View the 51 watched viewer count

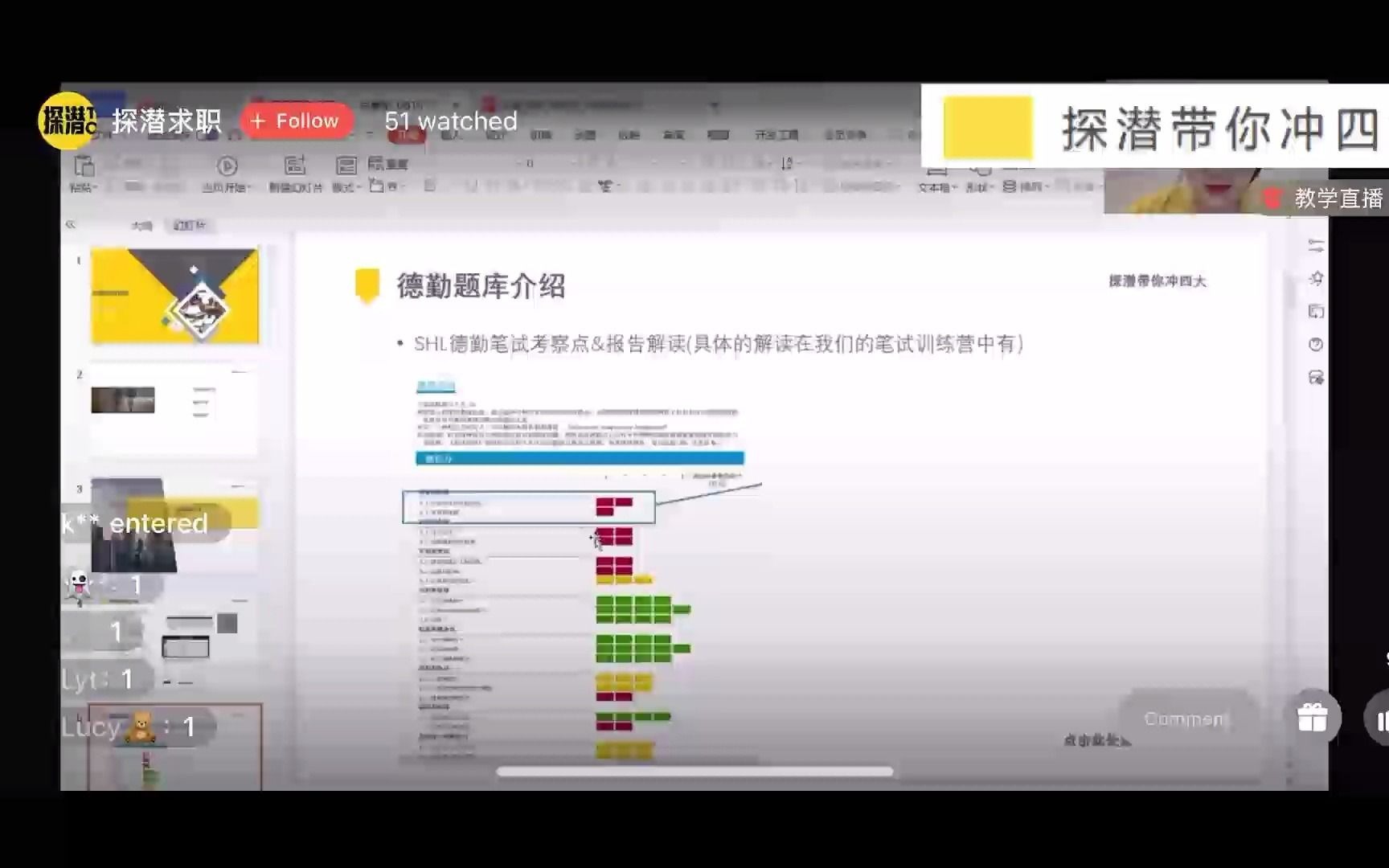[451, 121]
